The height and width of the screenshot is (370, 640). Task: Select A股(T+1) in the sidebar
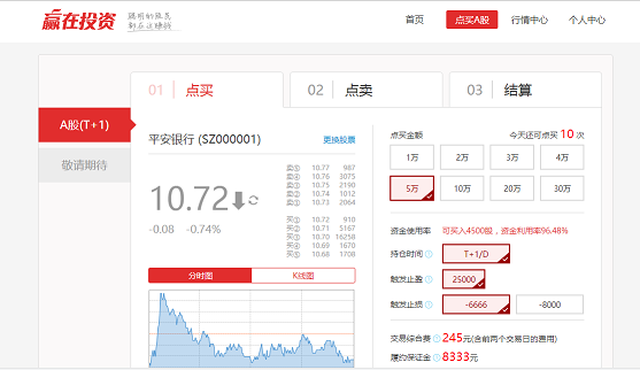(84, 125)
